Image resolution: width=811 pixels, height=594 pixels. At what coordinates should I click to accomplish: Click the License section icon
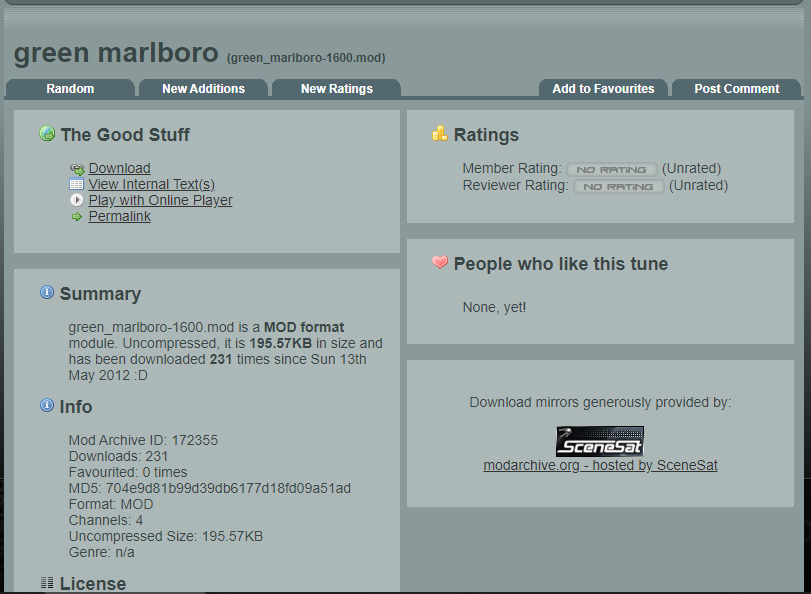47,583
